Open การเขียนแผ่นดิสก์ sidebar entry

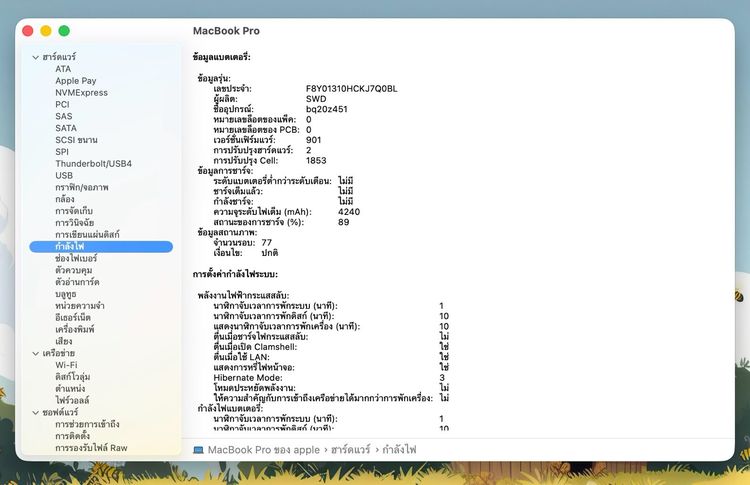(87, 235)
